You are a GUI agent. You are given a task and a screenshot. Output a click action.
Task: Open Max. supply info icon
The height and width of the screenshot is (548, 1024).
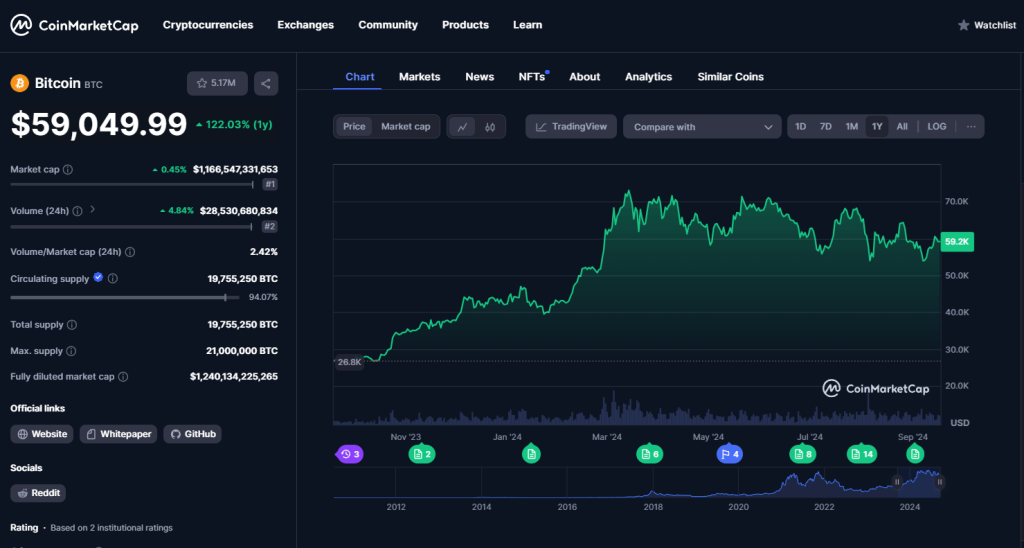(x=71, y=351)
